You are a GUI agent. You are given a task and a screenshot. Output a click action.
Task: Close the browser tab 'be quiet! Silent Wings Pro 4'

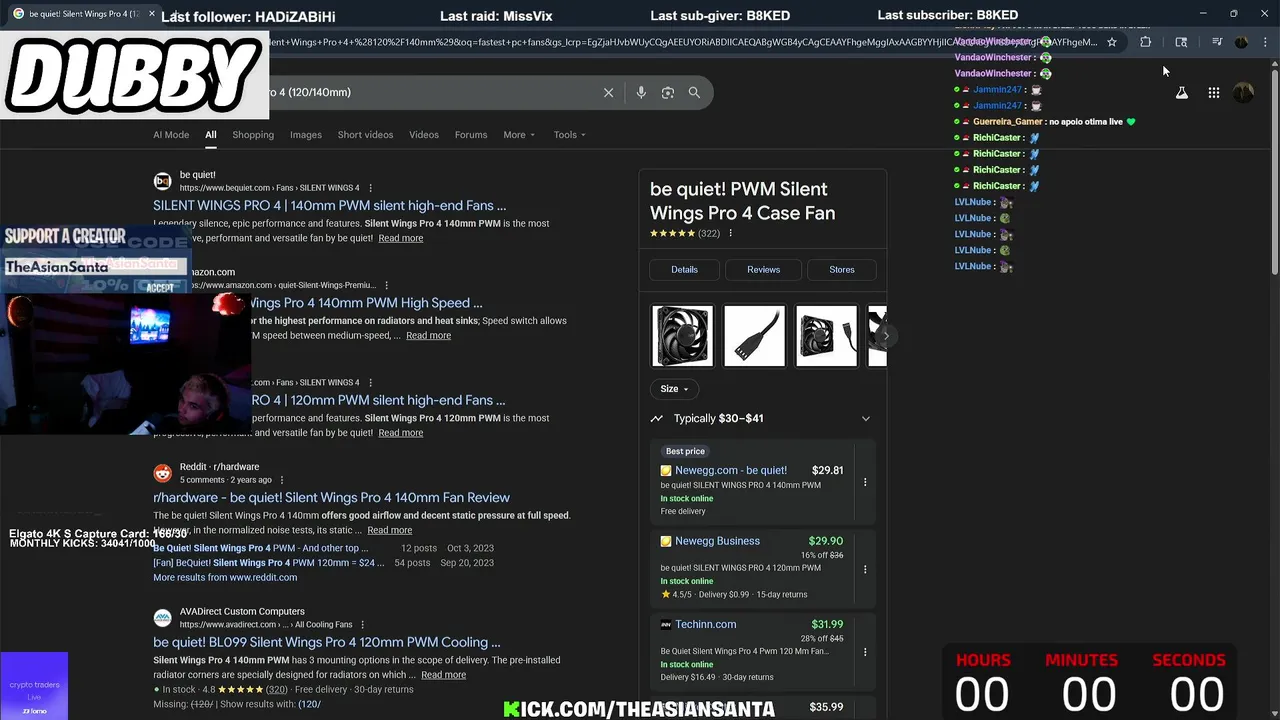[x=152, y=14]
